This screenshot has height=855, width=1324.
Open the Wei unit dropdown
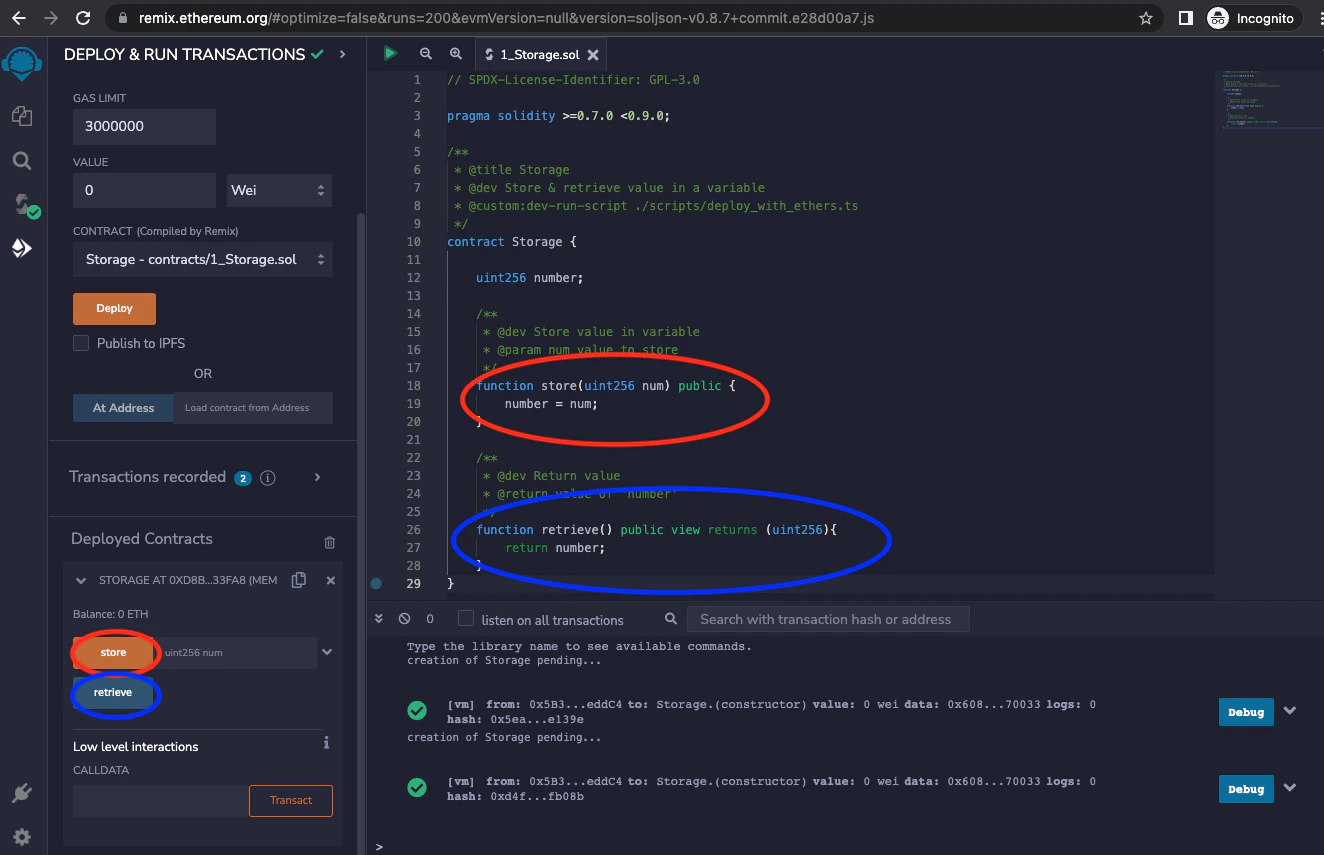coord(279,190)
